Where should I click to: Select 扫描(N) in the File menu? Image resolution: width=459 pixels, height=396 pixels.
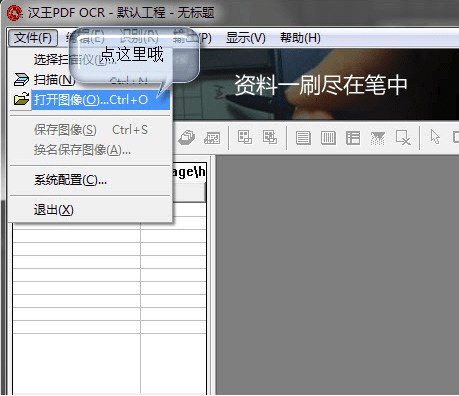pos(91,80)
